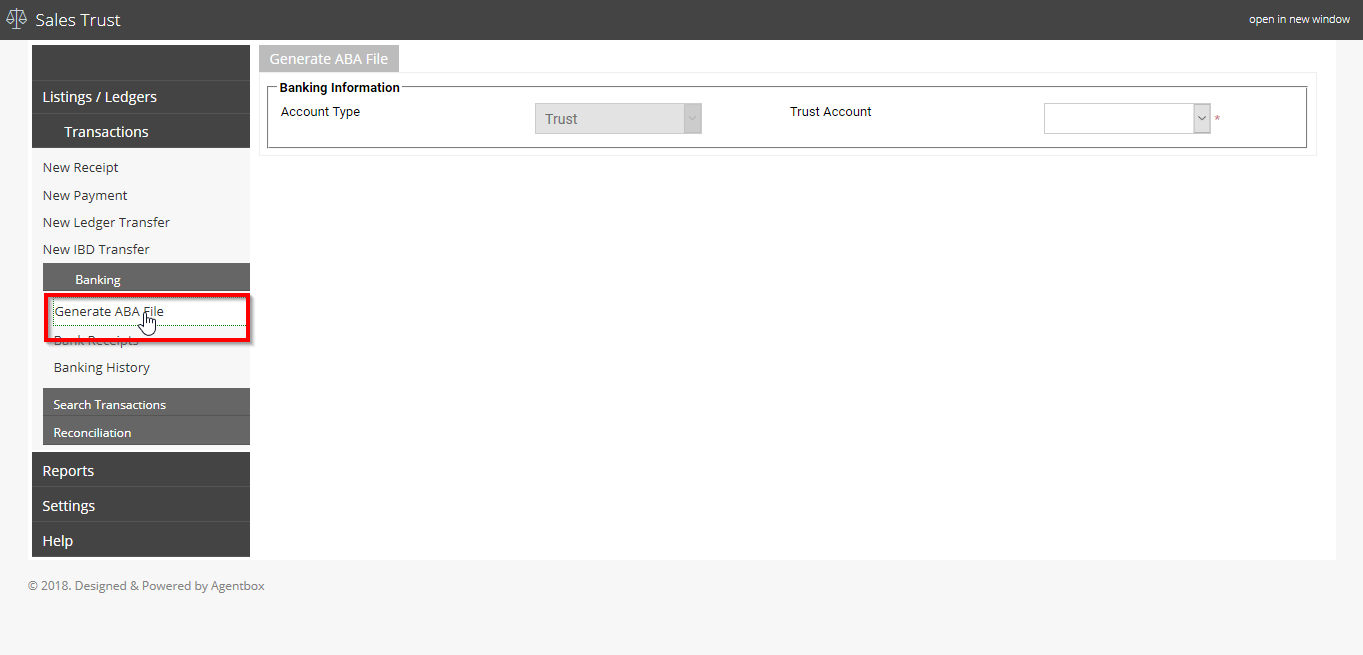The width and height of the screenshot is (1363, 655).
Task: Expand the Listings / Ledgers section
Action: pyautogui.click(x=141, y=97)
